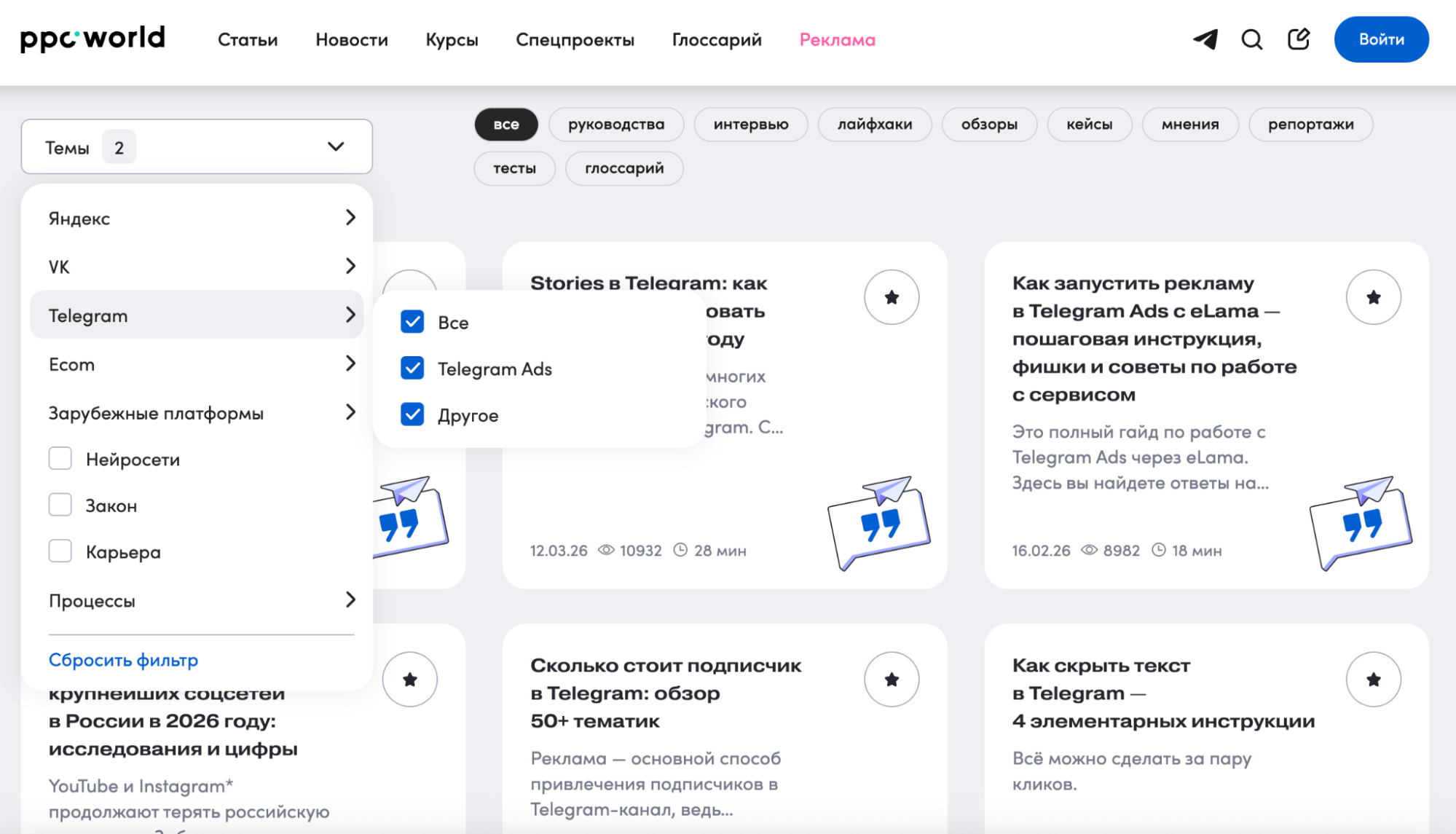The width and height of the screenshot is (1456, 834).
Task: Expand the VK topic submenu
Action: (197, 266)
